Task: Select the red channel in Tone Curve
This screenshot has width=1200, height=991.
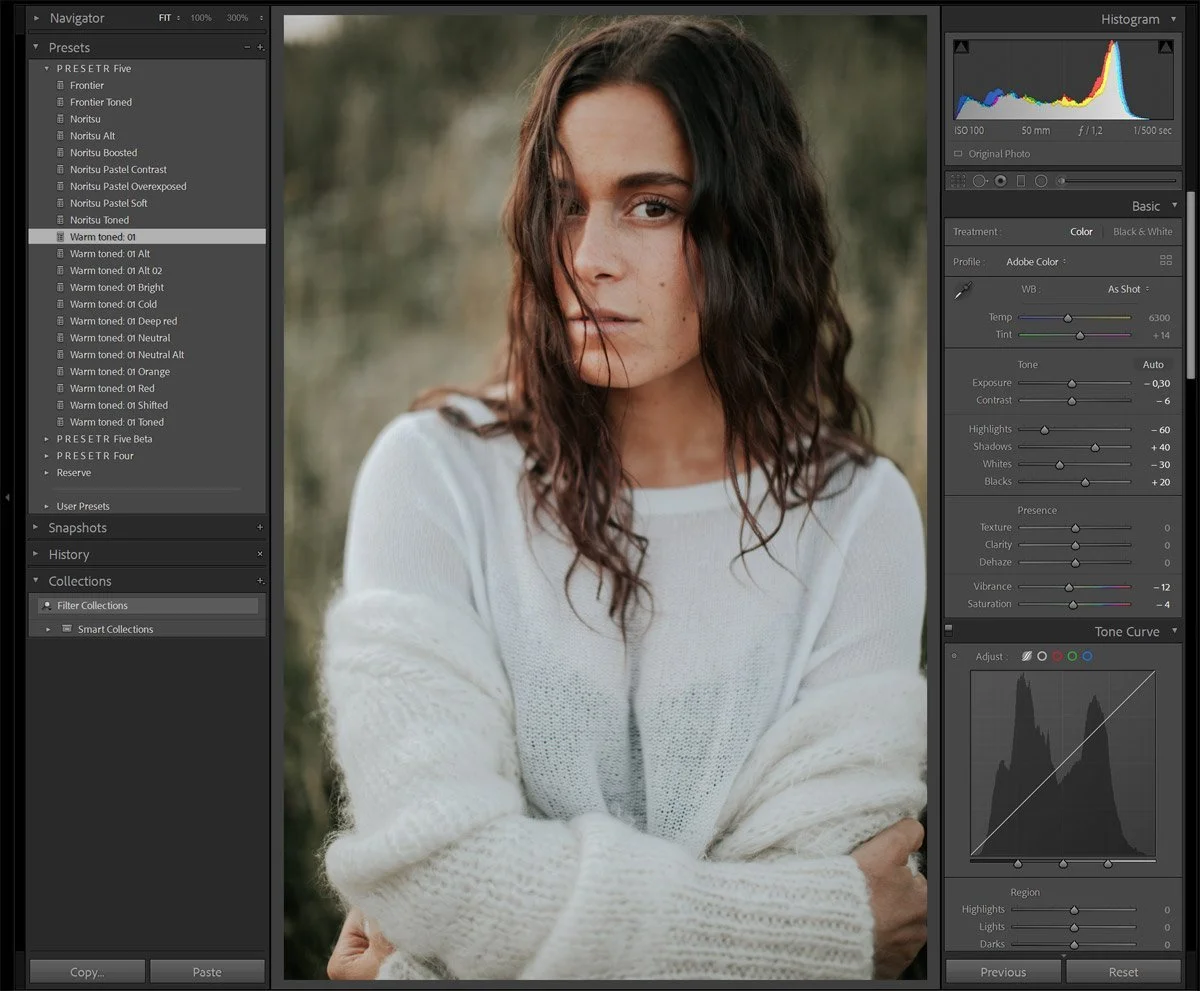Action: coord(1057,656)
